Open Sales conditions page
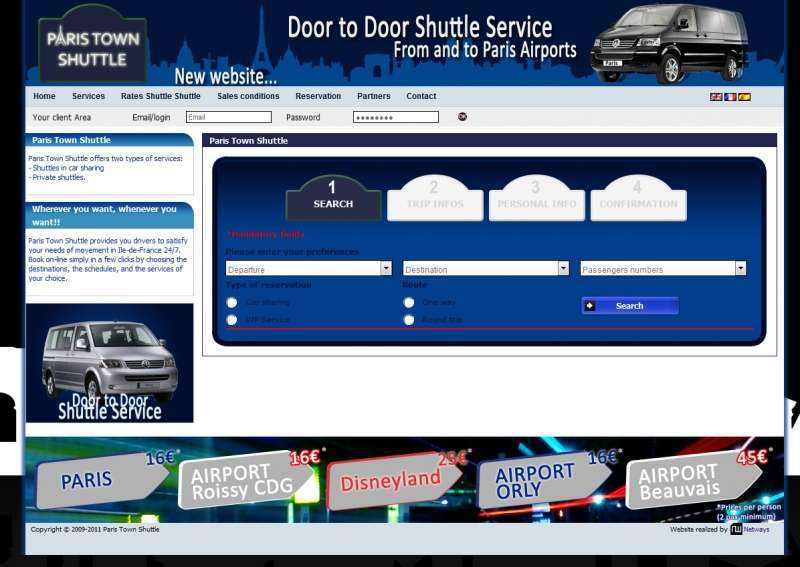The height and width of the screenshot is (567, 800). (x=248, y=96)
